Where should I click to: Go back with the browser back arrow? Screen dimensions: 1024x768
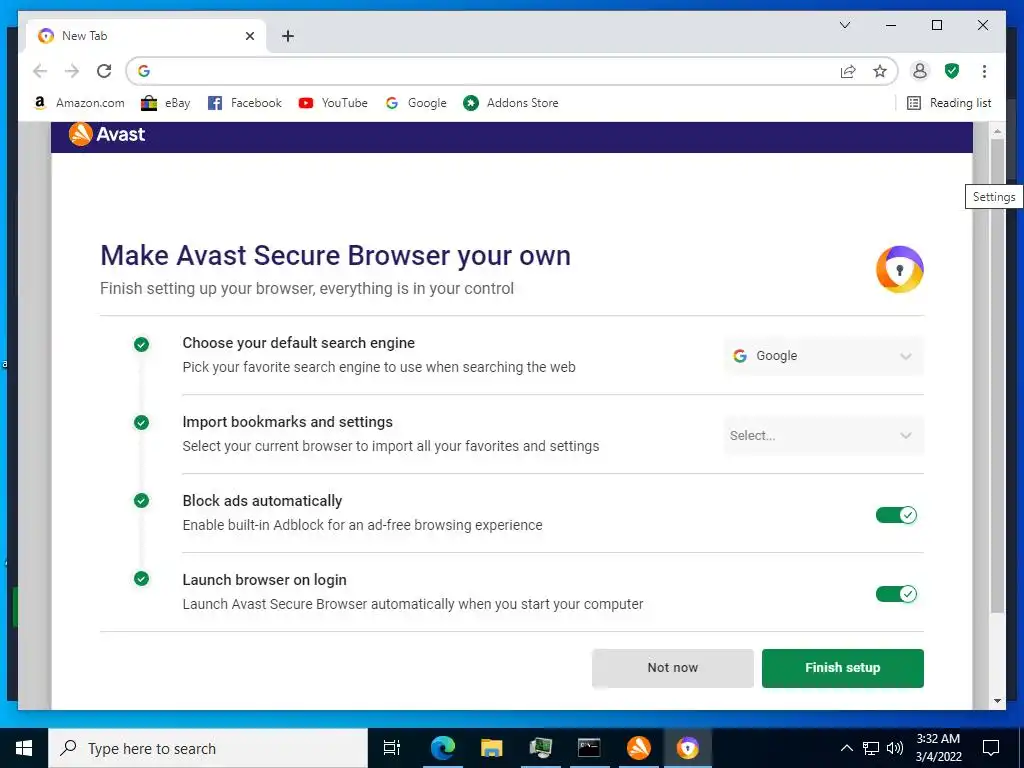click(40, 71)
